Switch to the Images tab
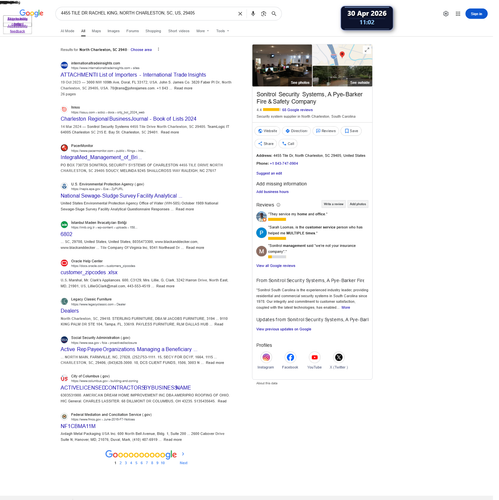The image size is (499, 500). pyautogui.click(x=113, y=31)
